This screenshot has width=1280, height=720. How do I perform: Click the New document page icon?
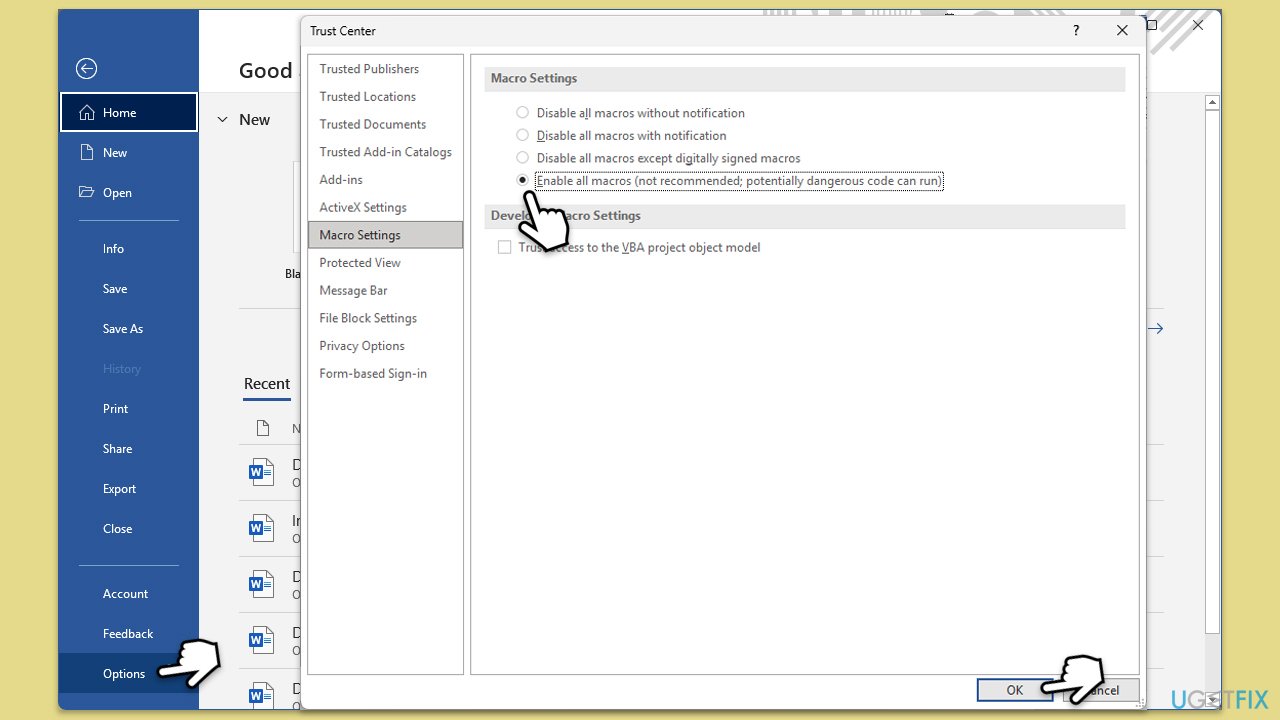(87, 152)
